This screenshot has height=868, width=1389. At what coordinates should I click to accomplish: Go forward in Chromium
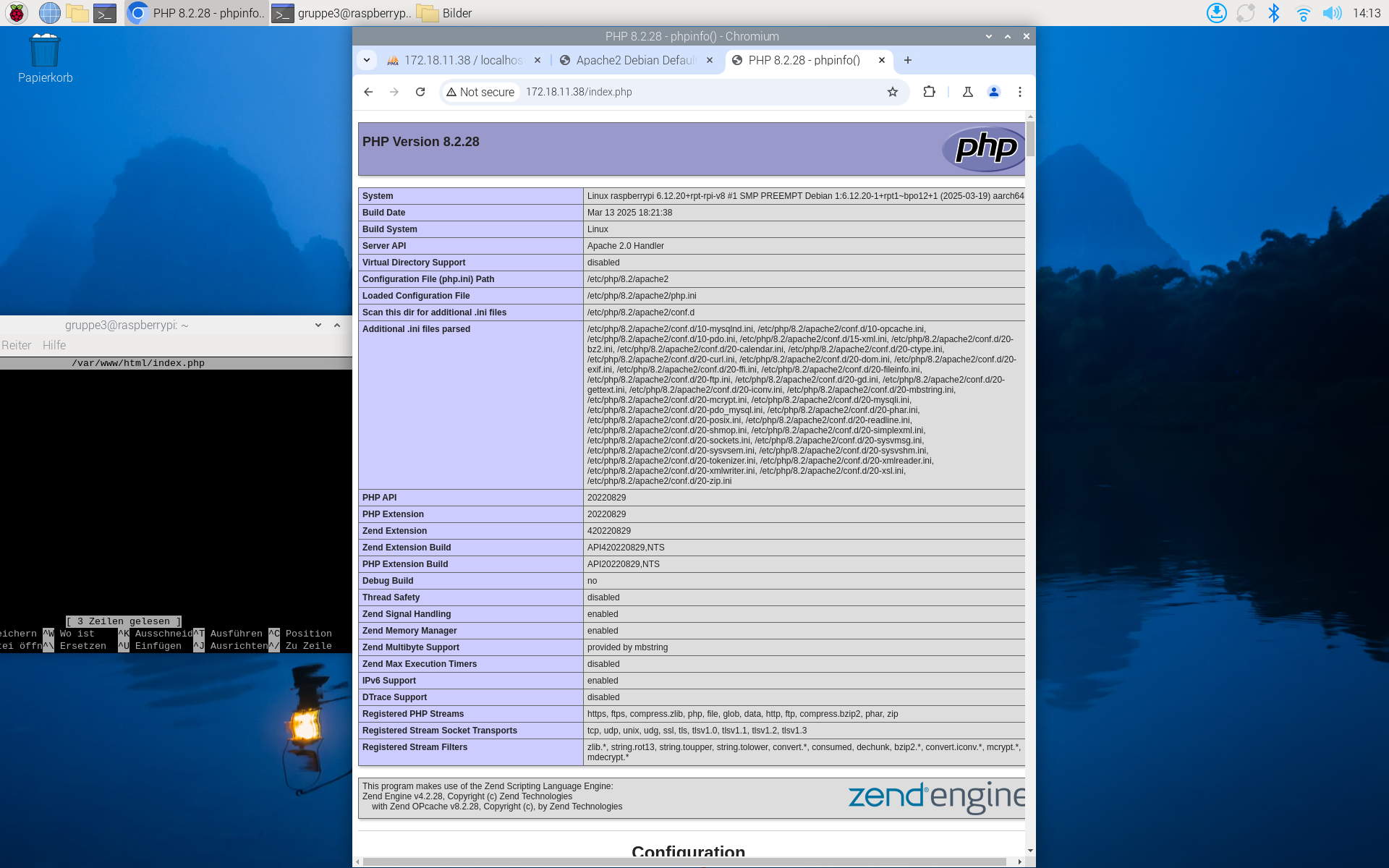coord(394,92)
